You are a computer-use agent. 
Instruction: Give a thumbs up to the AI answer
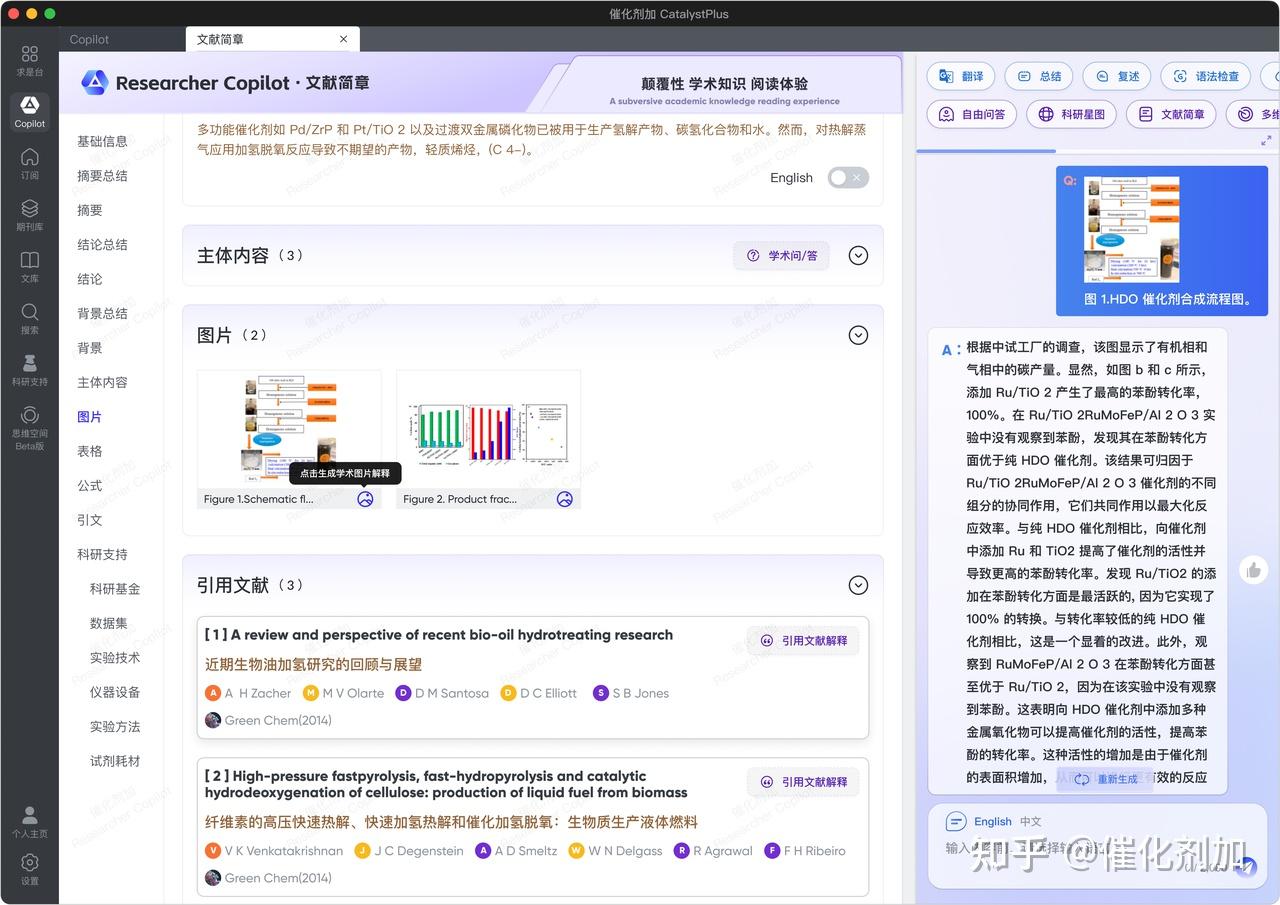click(1253, 569)
